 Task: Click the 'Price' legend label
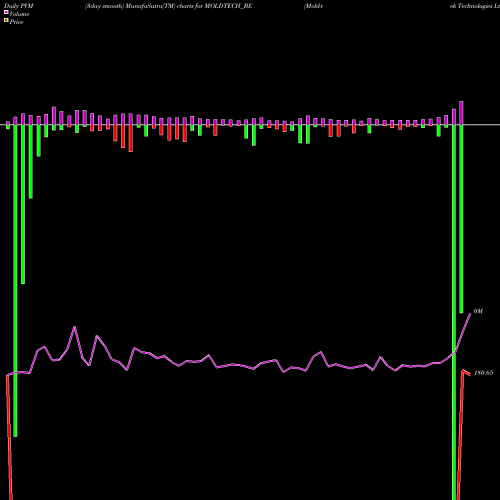click(16, 22)
